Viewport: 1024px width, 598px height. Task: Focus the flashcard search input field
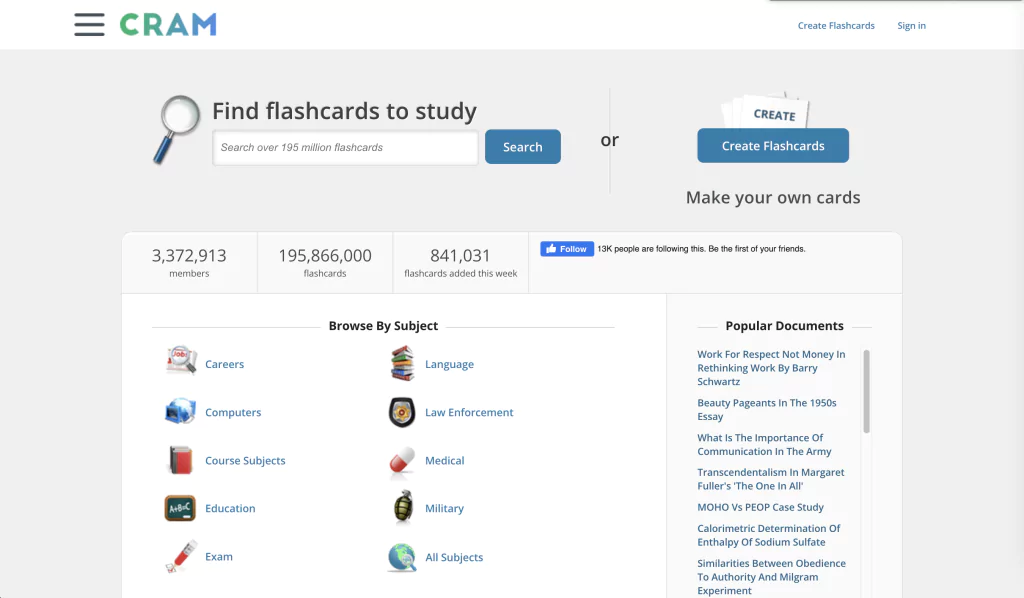point(345,148)
